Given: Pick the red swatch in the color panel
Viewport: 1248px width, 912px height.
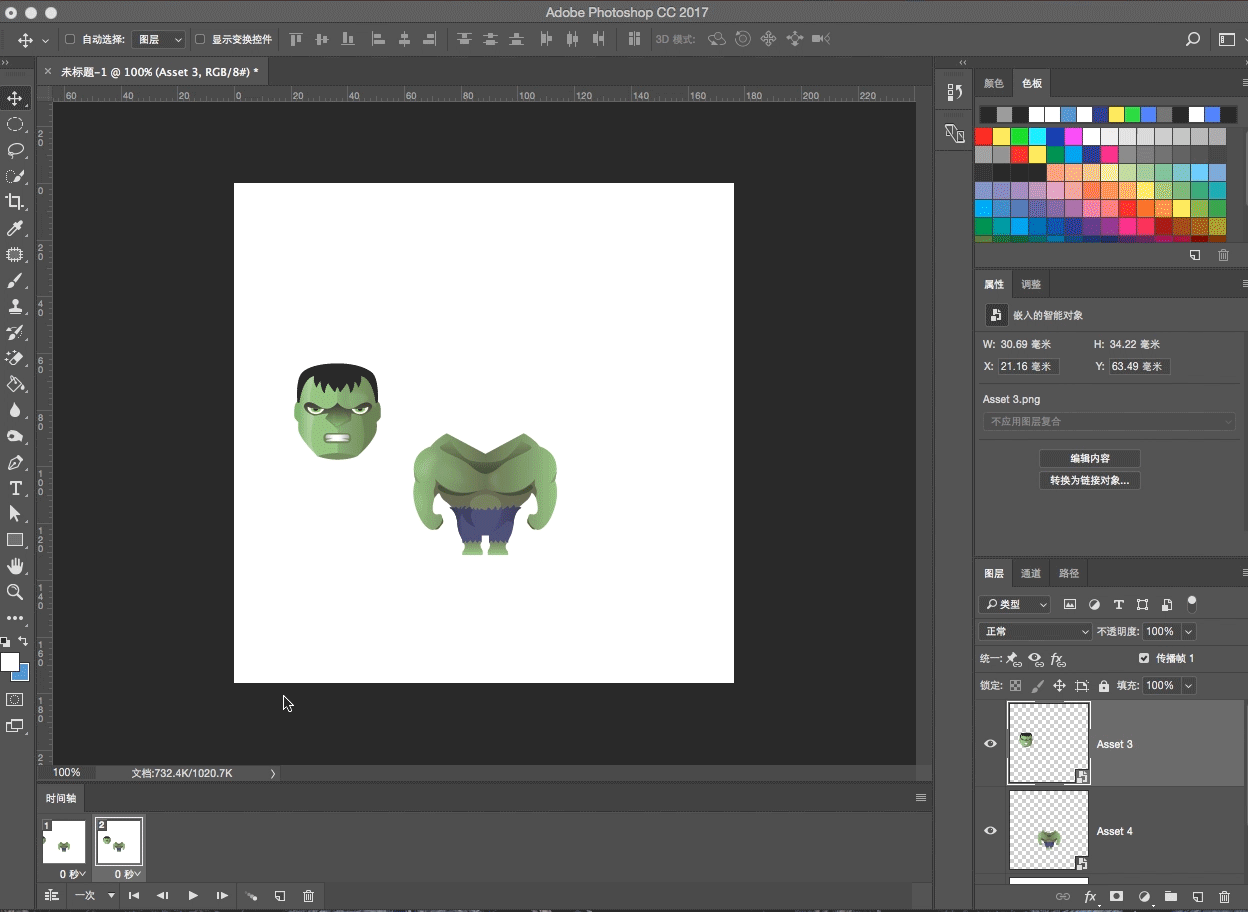Looking at the screenshot, I should (984, 136).
